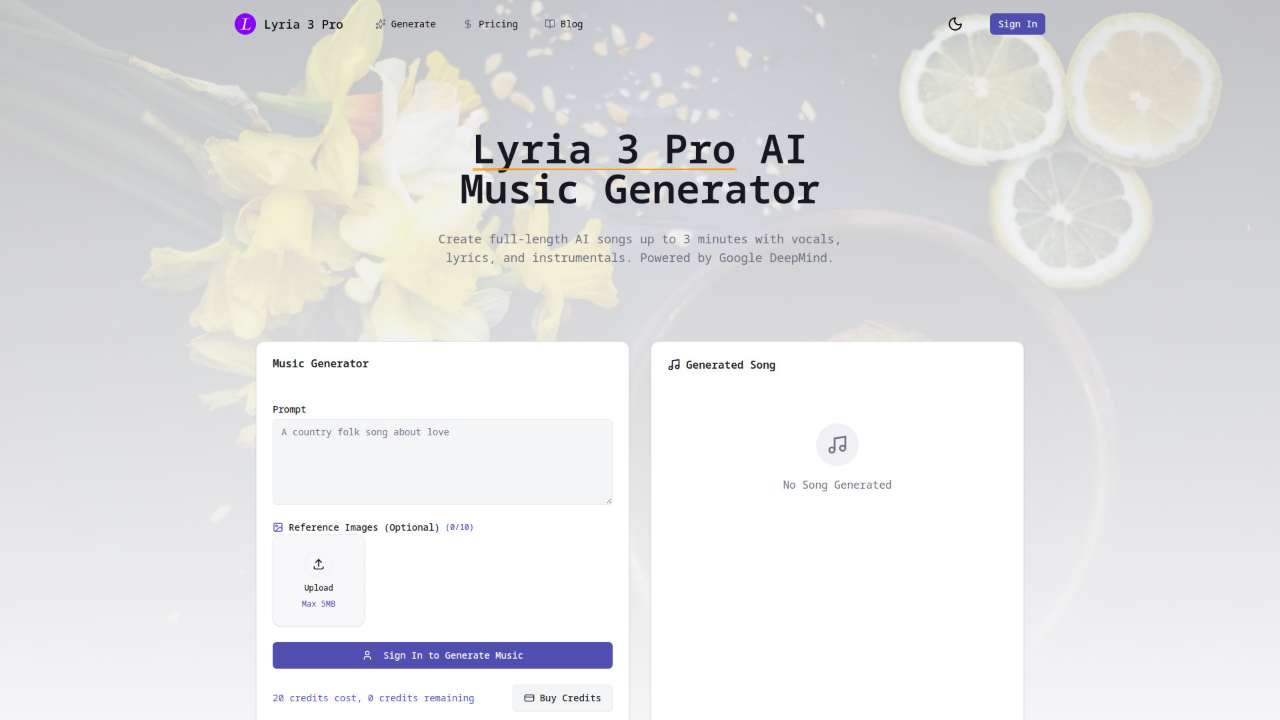Click the purple Lyria logo icon
The width and height of the screenshot is (1280, 720).
coord(245,24)
